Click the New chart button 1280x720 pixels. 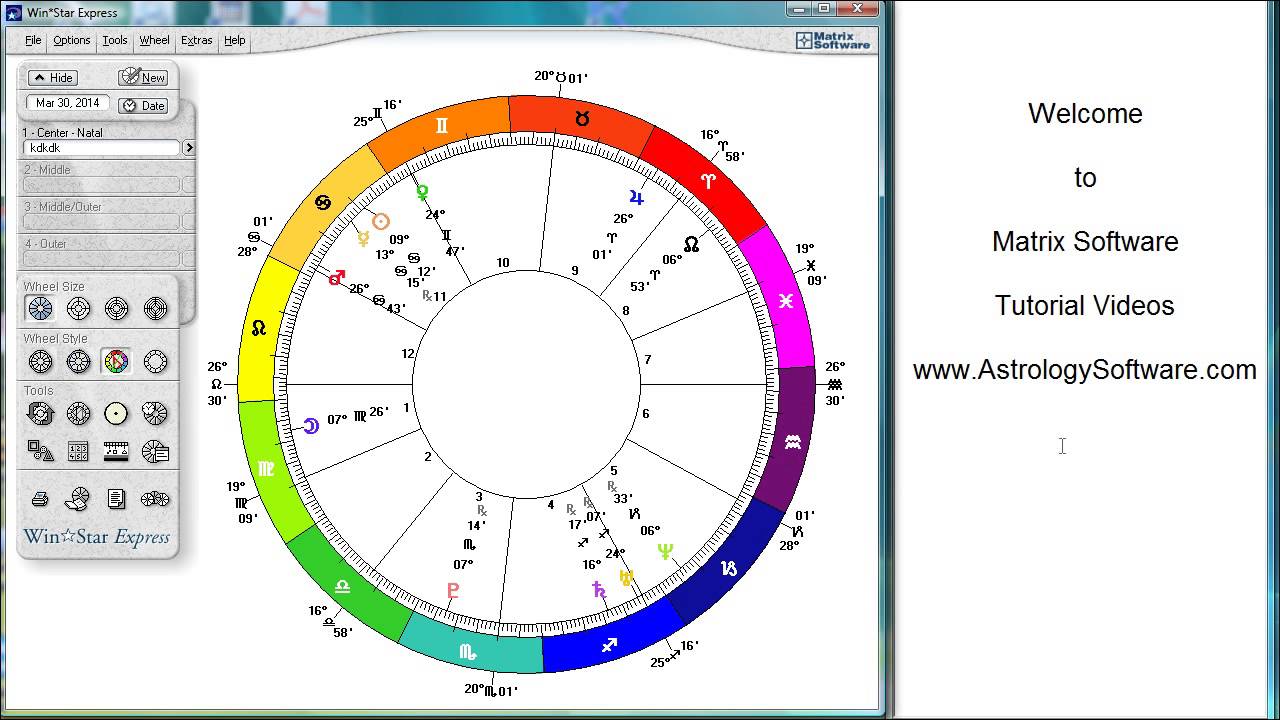click(143, 77)
